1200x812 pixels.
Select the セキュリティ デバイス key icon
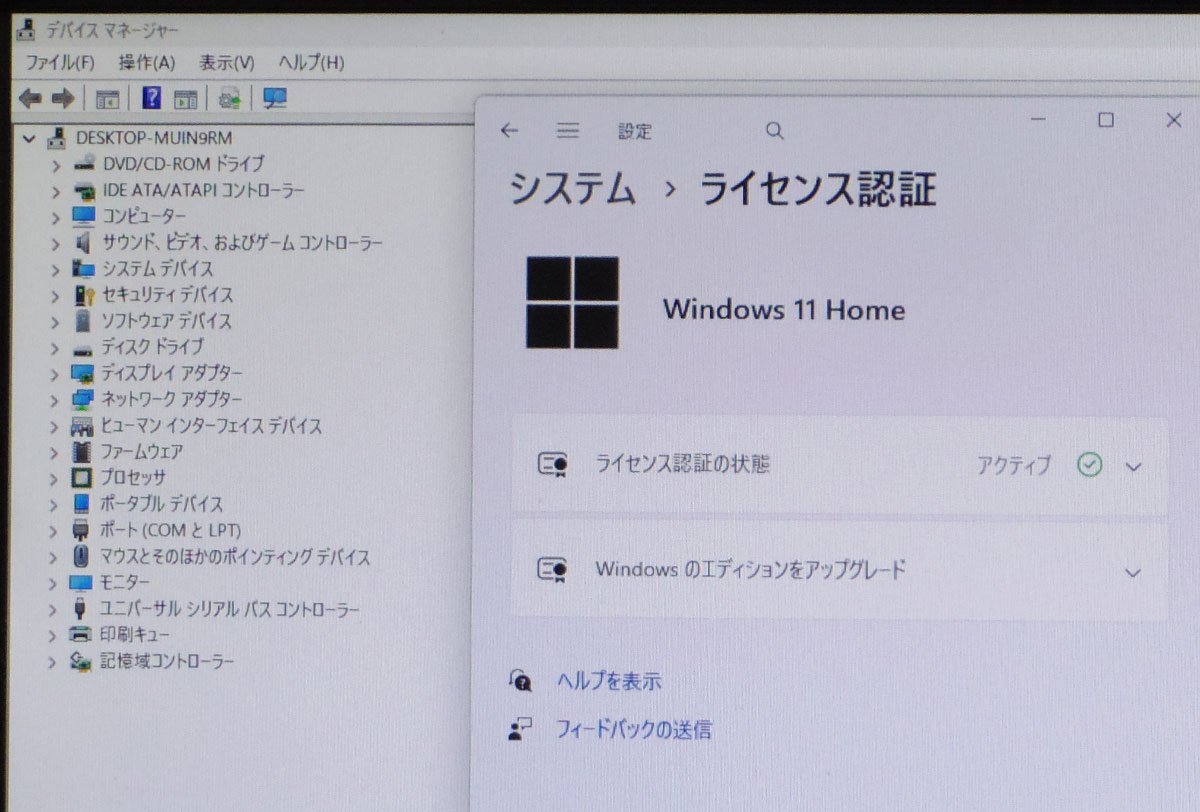pos(84,294)
